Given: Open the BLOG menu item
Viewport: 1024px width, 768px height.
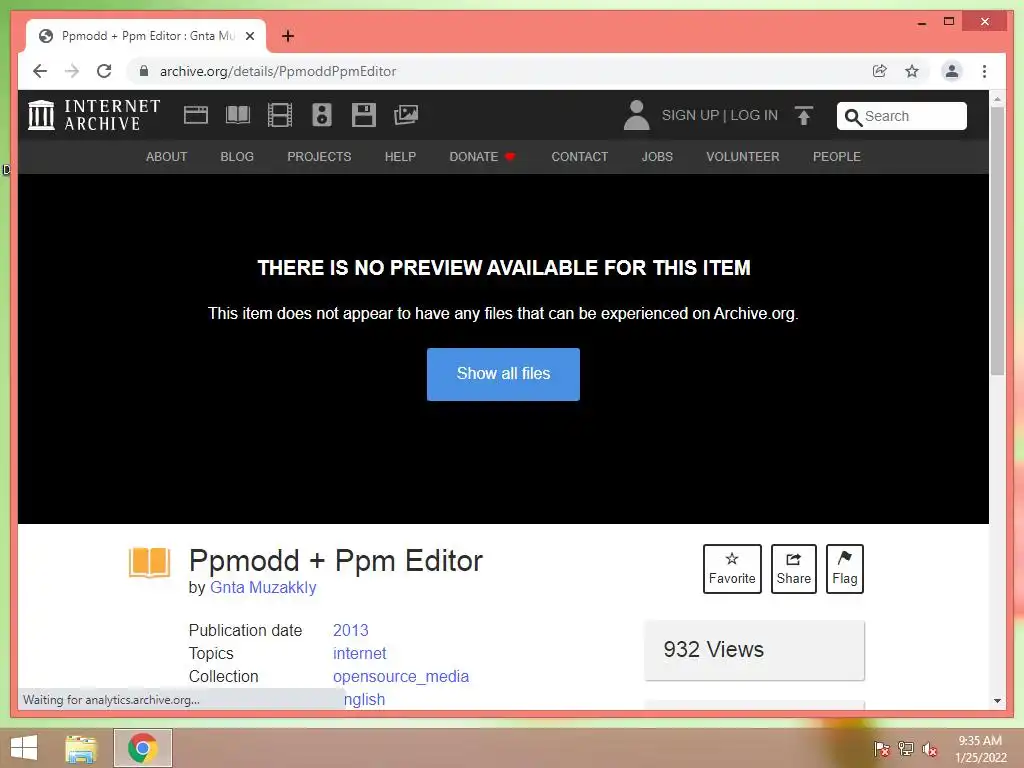Looking at the screenshot, I should (237, 157).
